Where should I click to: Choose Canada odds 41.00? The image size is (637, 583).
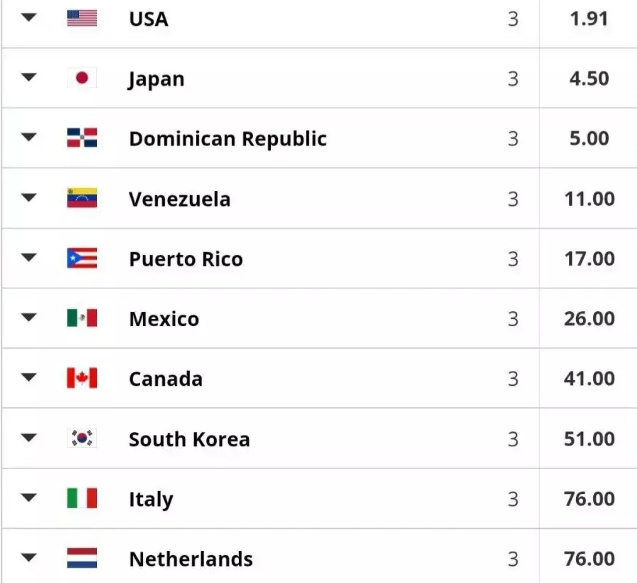pyautogui.click(x=589, y=378)
